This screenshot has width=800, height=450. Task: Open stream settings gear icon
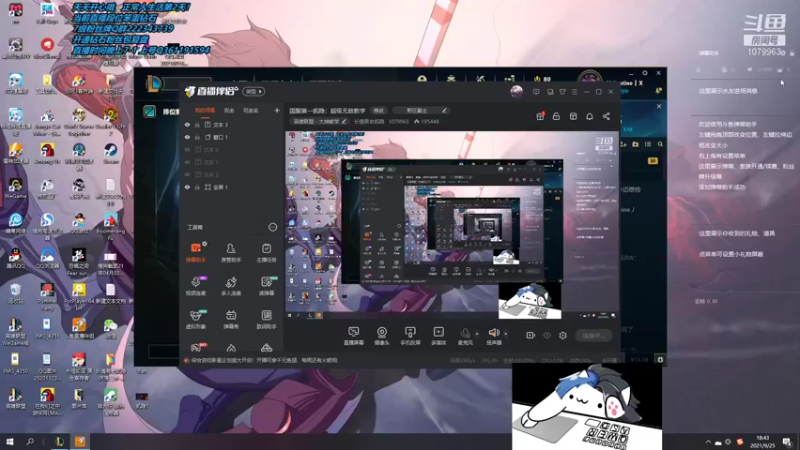point(563,335)
